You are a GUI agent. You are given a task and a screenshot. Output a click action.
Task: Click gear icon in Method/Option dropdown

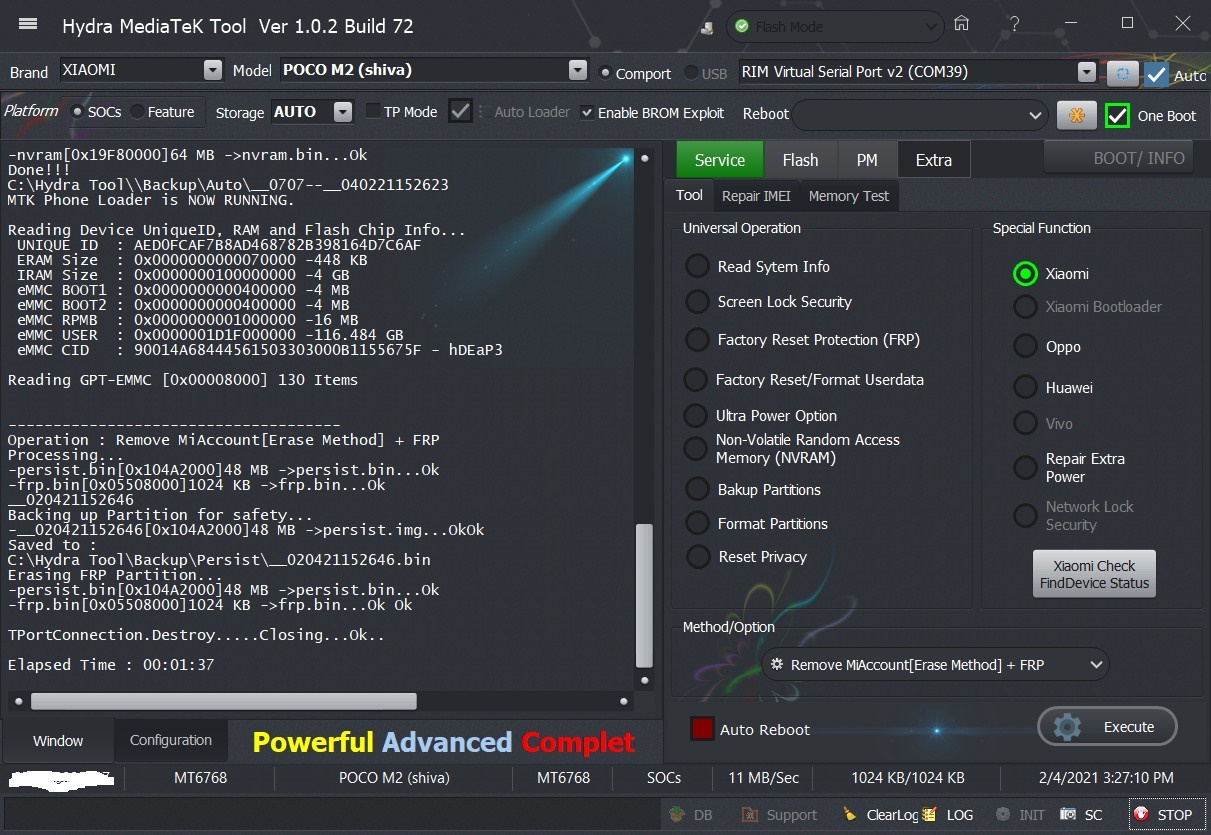pyautogui.click(x=777, y=665)
